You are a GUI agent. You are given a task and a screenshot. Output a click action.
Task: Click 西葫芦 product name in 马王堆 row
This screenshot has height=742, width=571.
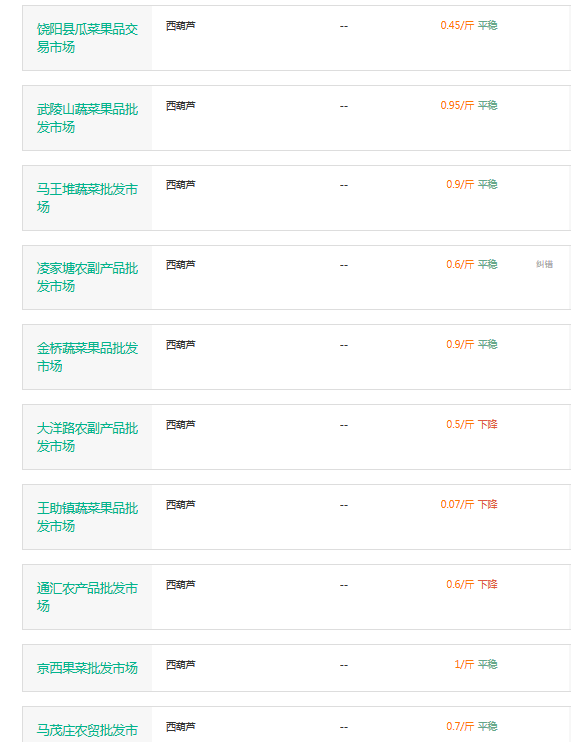pos(181,185)
